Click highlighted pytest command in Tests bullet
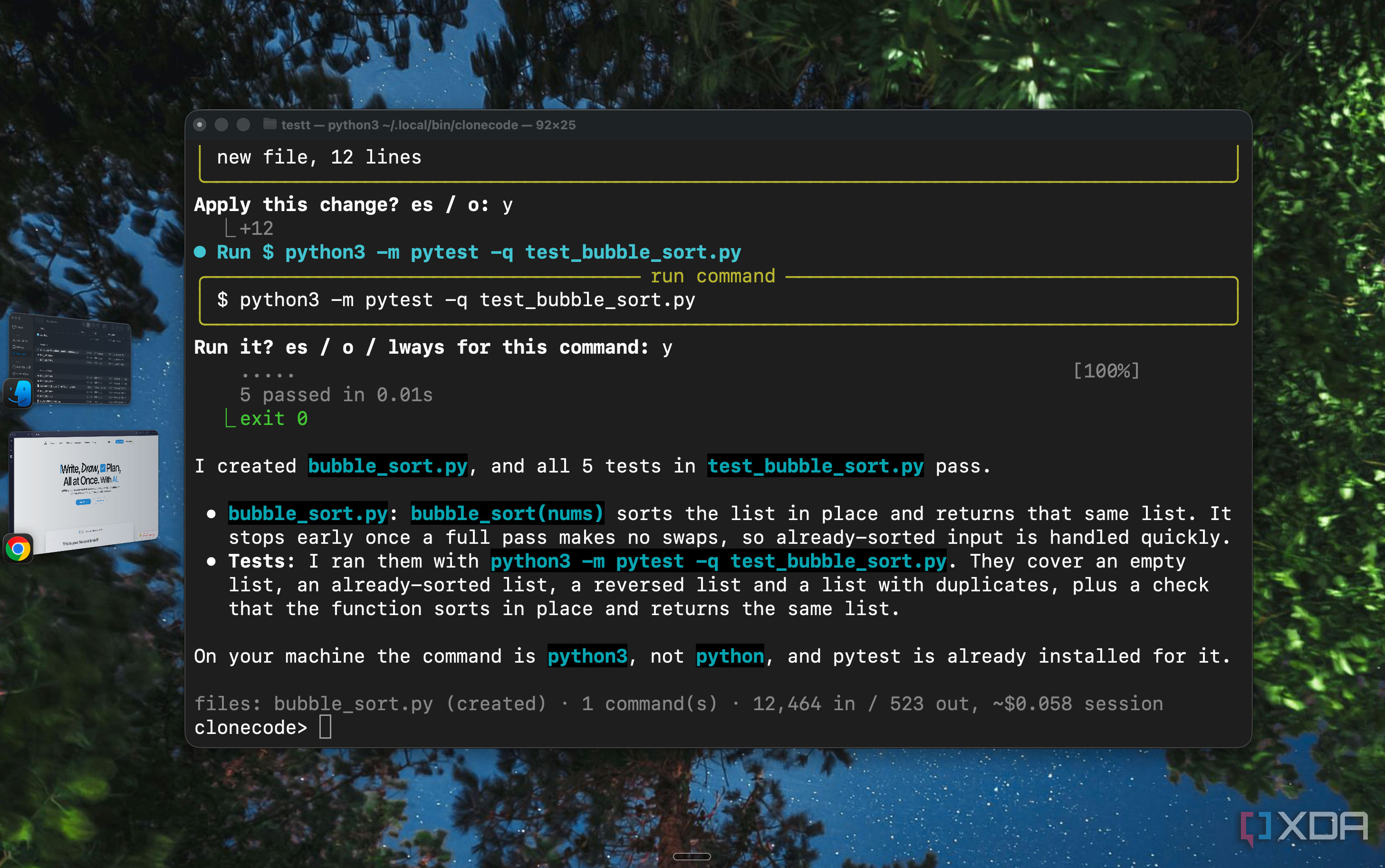The image size is (1385, 868). (719, 561)
